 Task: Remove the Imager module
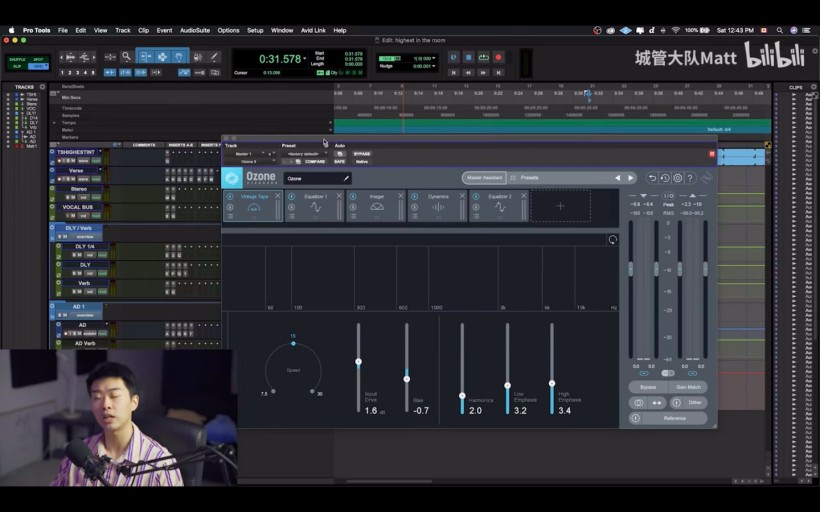(401, 196)
